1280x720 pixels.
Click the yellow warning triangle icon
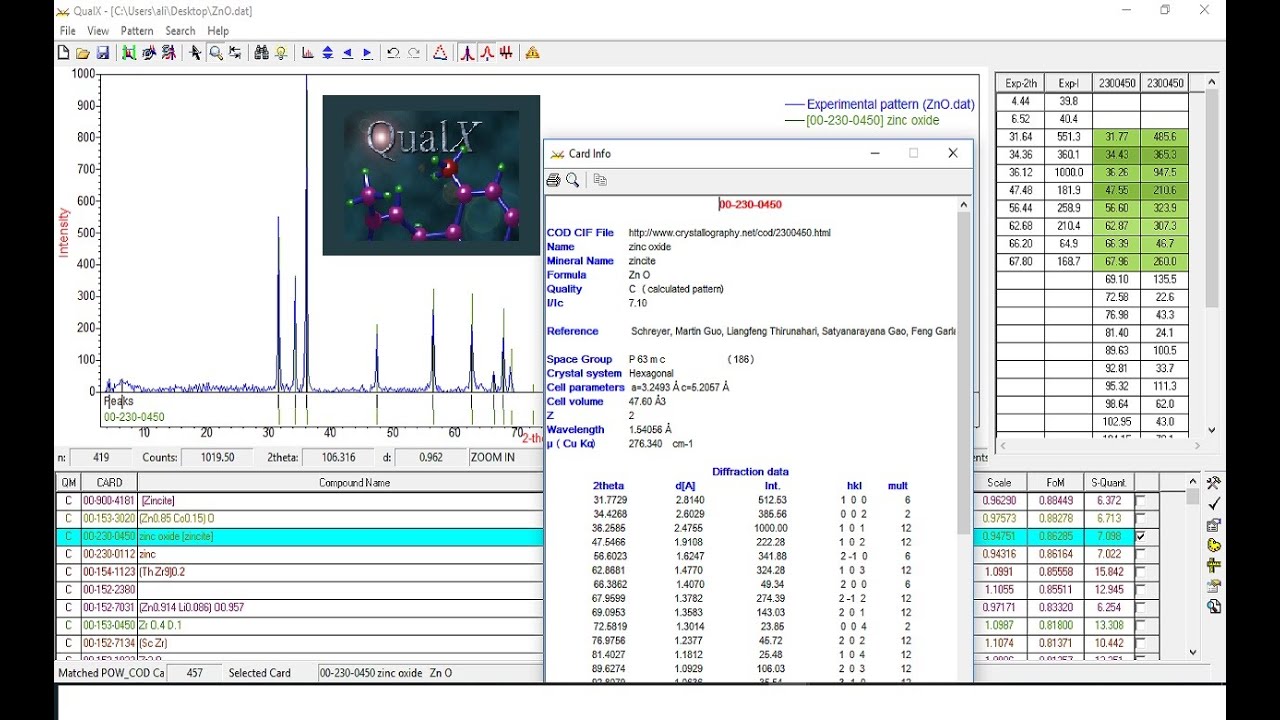click(532, 53)
